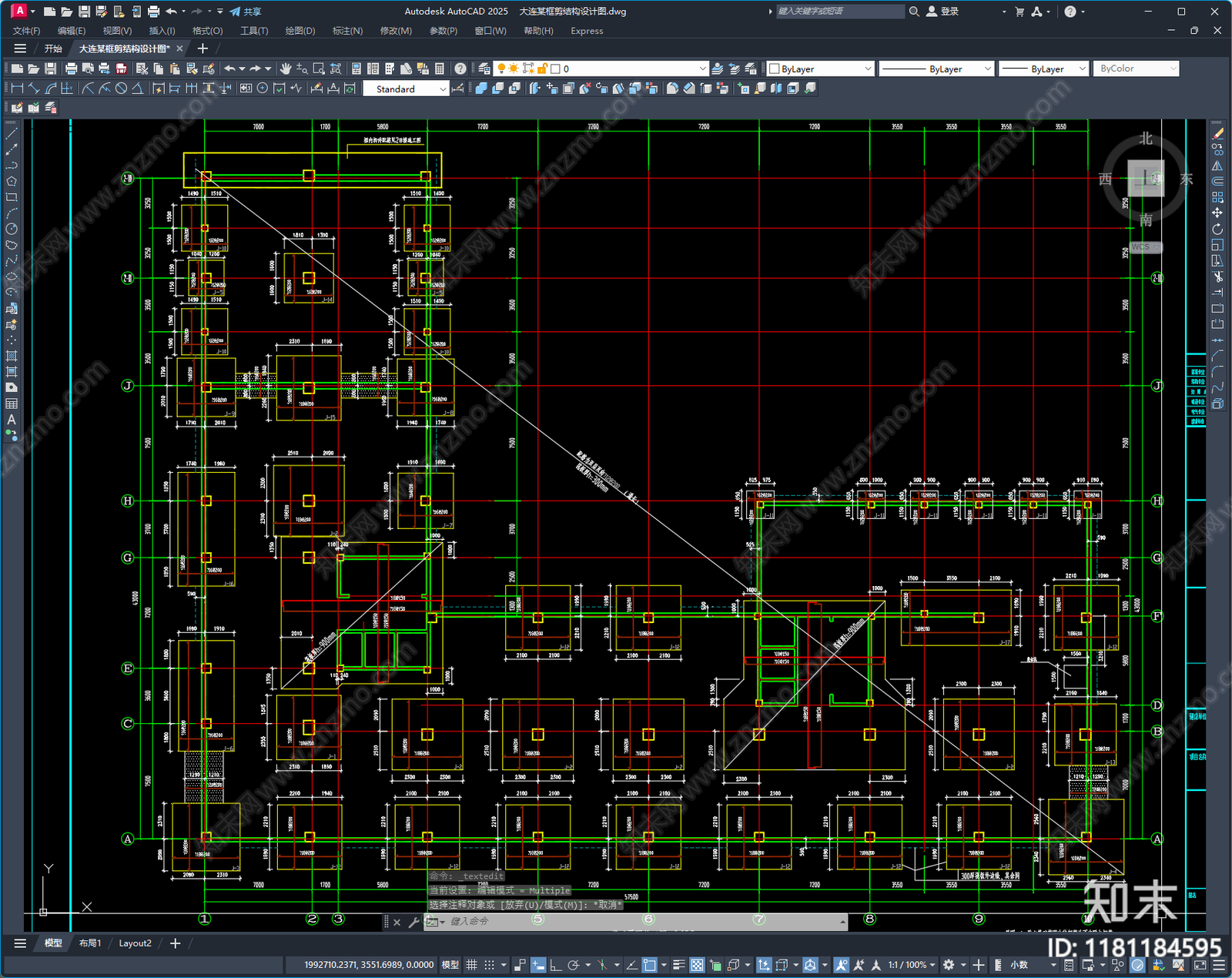Open the 绘图(D) menu

[x=300, y=31]
